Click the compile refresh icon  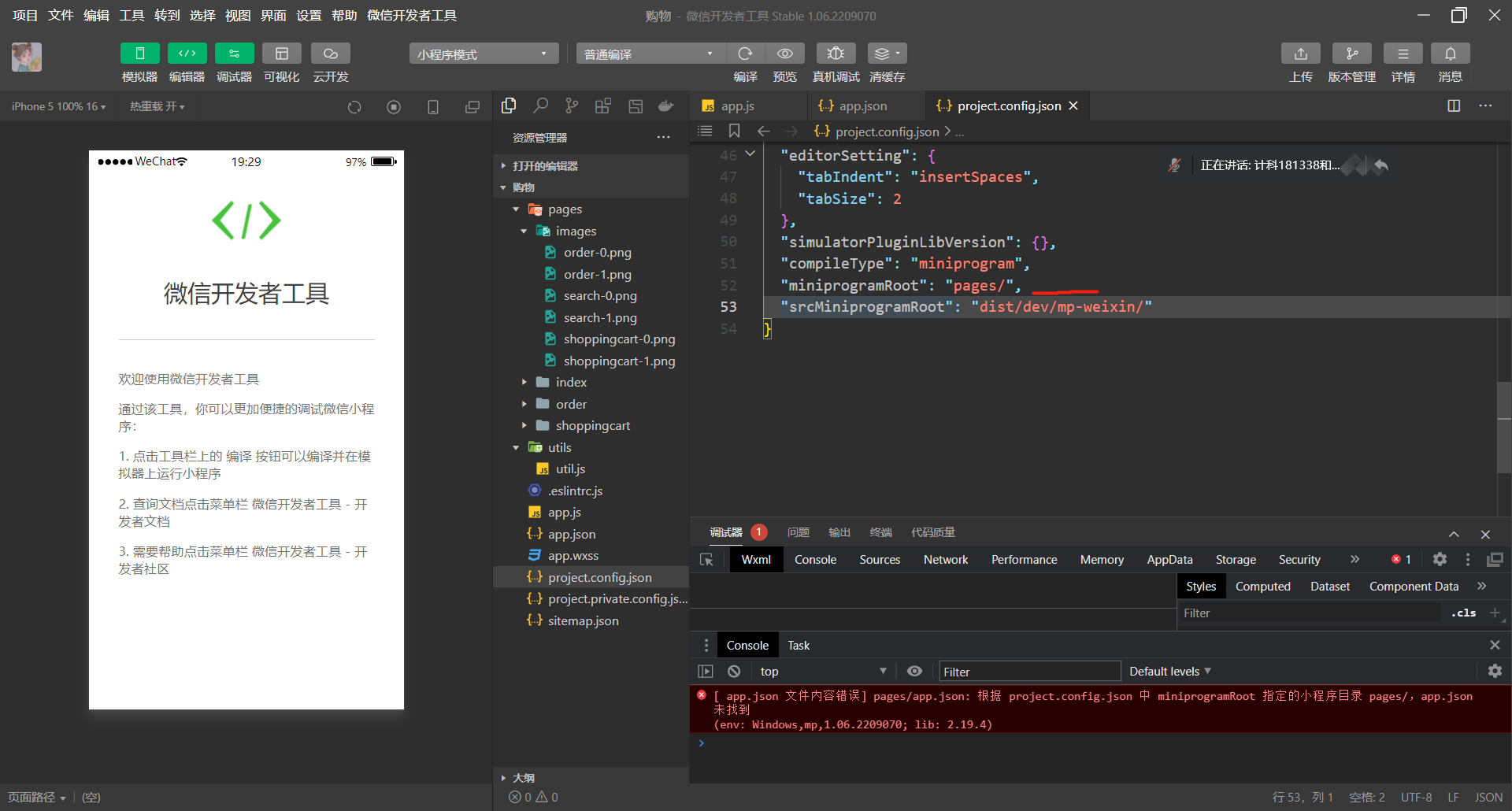tap(745, 54)
